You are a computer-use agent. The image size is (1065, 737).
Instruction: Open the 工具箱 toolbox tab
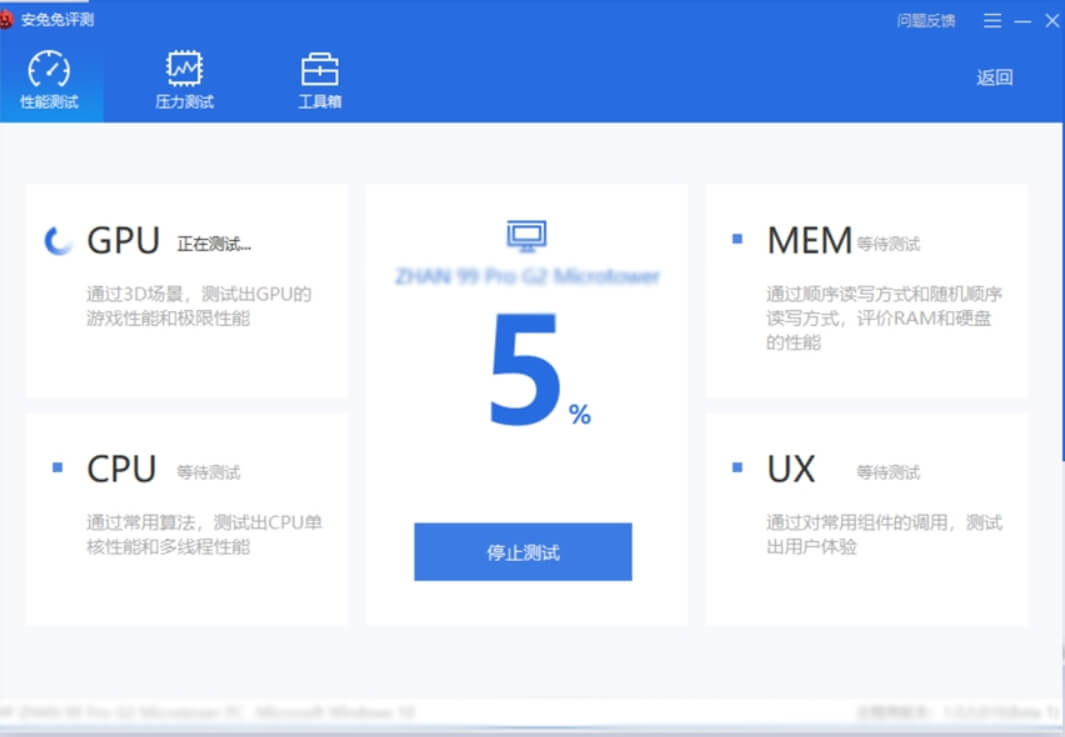320,80
